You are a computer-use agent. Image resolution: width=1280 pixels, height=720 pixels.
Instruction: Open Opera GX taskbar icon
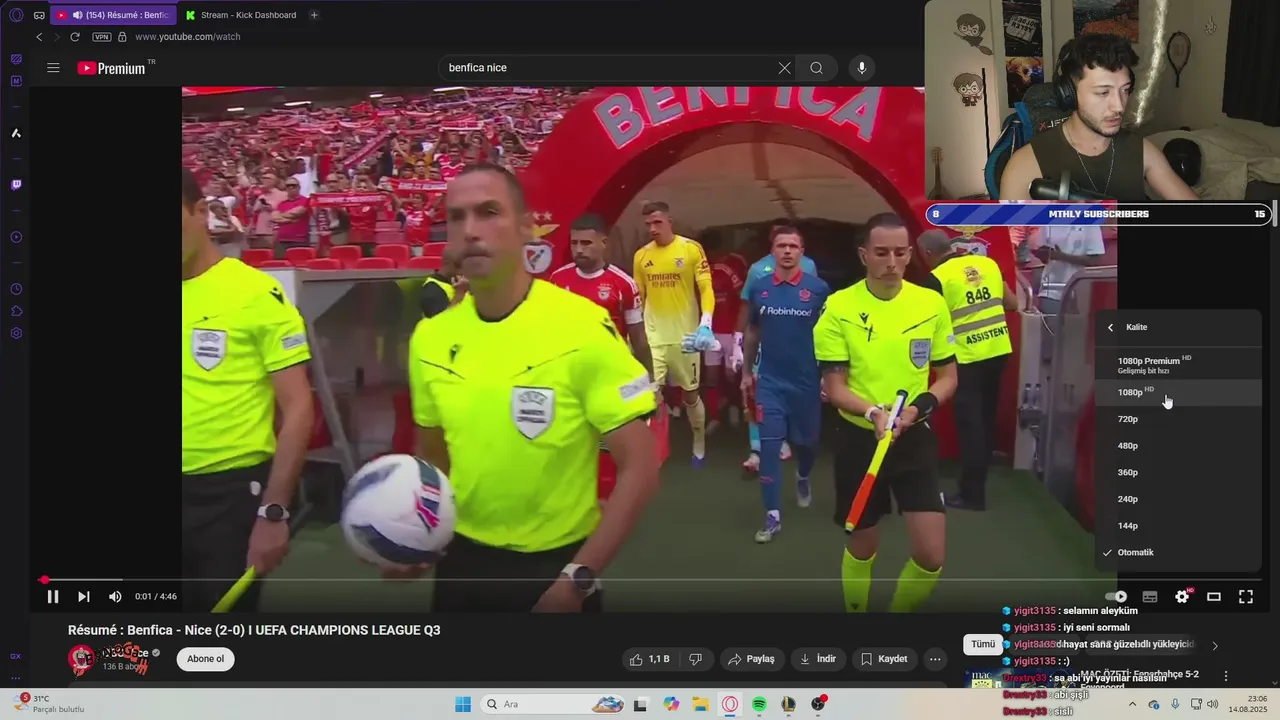pos(730,704)
